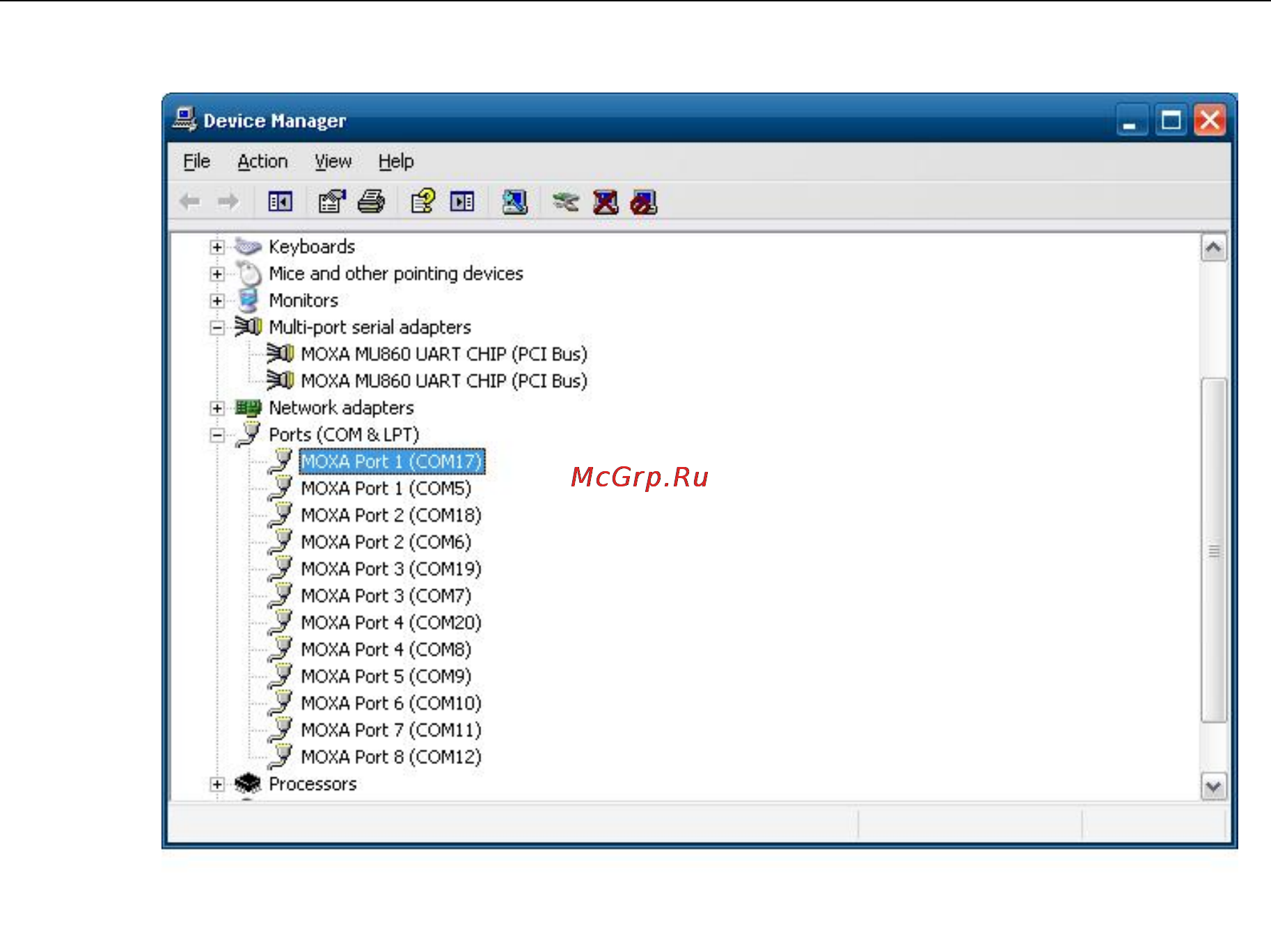The image size is (1271, 952).
Task: Click icon of first MOXA MU860 UART CHIP
Action: click(x=281, y=354)
